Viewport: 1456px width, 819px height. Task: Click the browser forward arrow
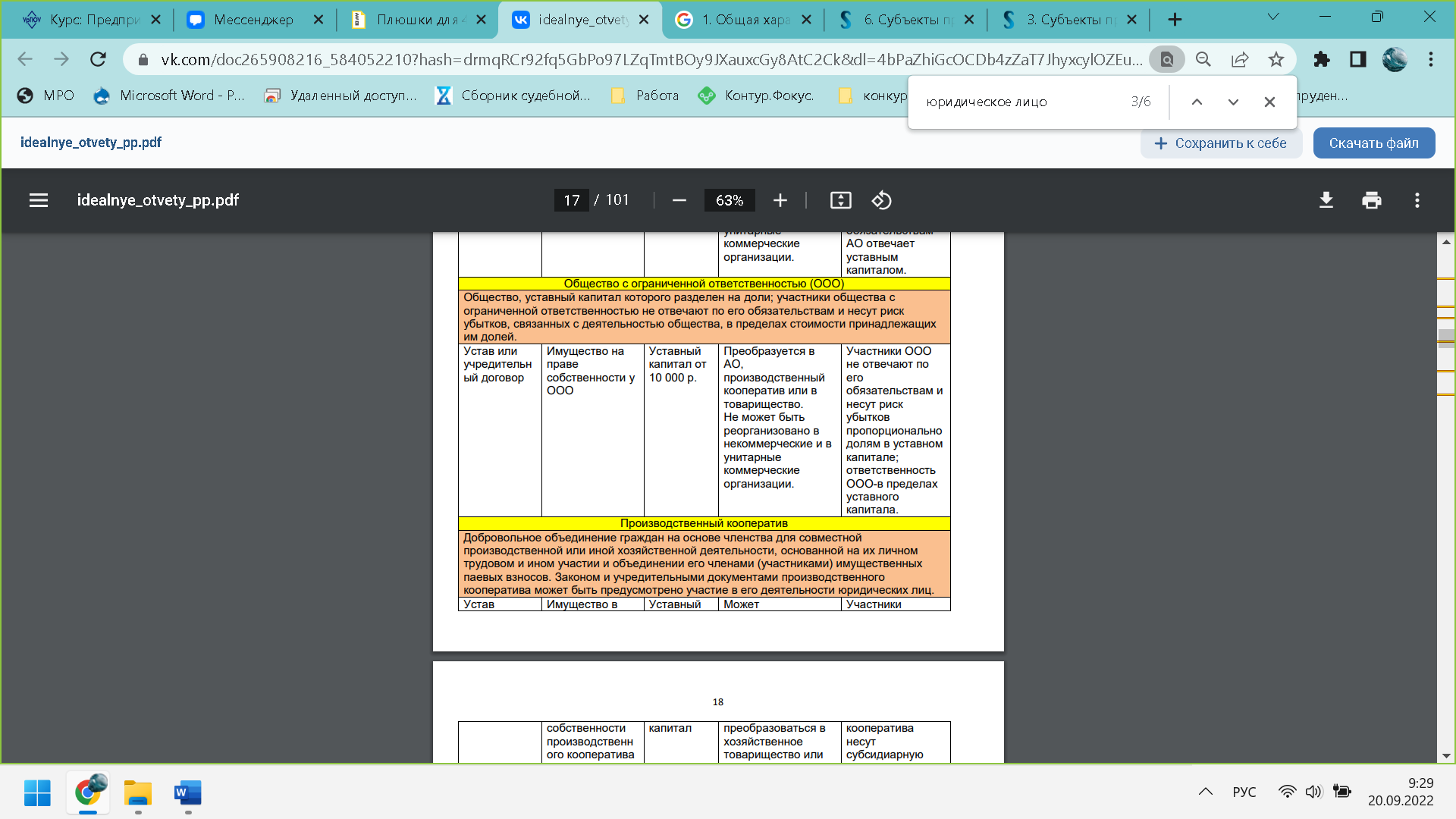pyautogui.click(x=61, y=59)
